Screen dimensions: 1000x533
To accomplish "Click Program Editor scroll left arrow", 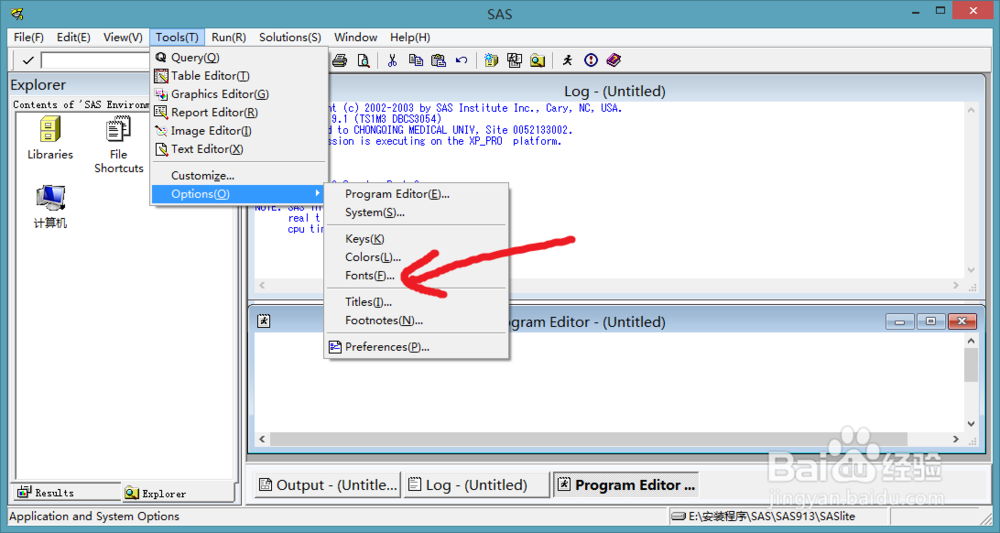I will click(262, 439).
